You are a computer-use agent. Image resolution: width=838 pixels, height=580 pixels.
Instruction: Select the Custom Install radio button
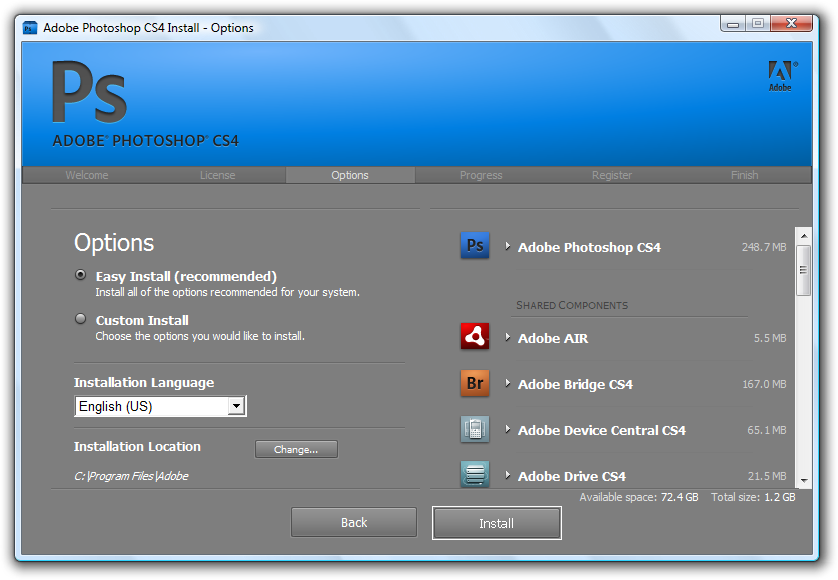tap(80, 319)
